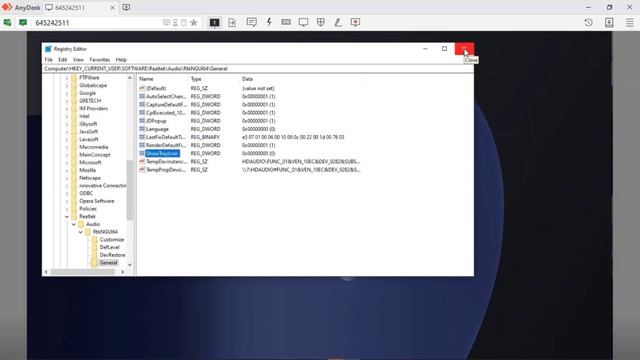The image size is (640, 360).
Task: Open the session history clock icon
Action: (x=588, y=22)
